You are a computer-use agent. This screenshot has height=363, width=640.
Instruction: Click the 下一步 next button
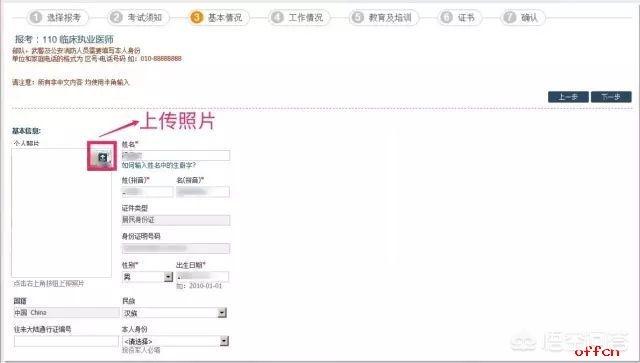pyautogui.click(x=611, y=97)
